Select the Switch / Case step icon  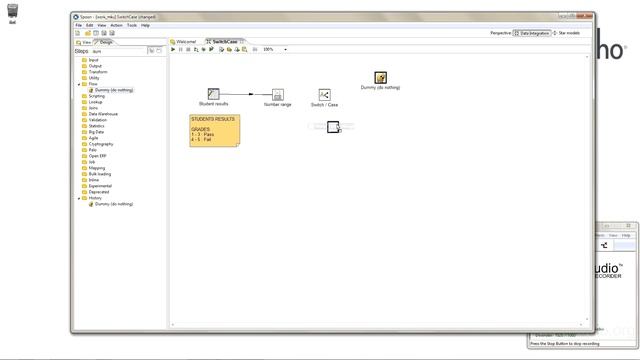coord(324,95)
